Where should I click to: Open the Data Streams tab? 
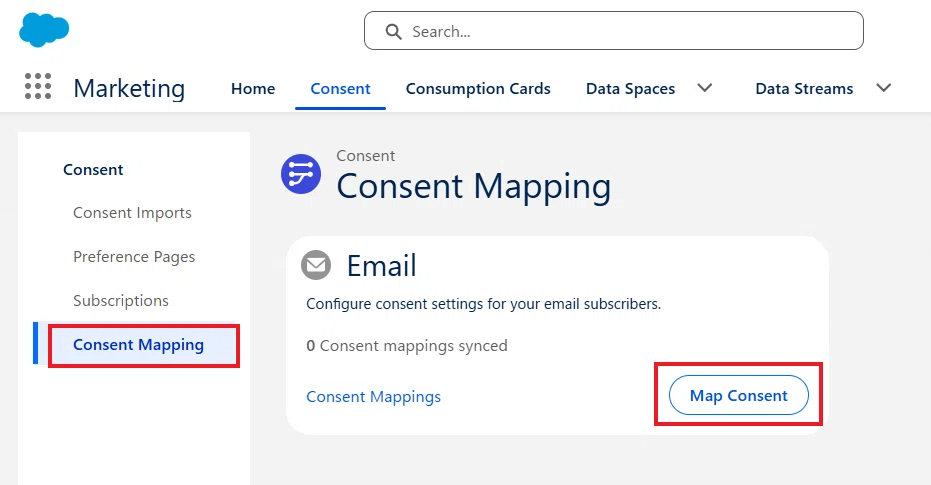click(804, 88)
